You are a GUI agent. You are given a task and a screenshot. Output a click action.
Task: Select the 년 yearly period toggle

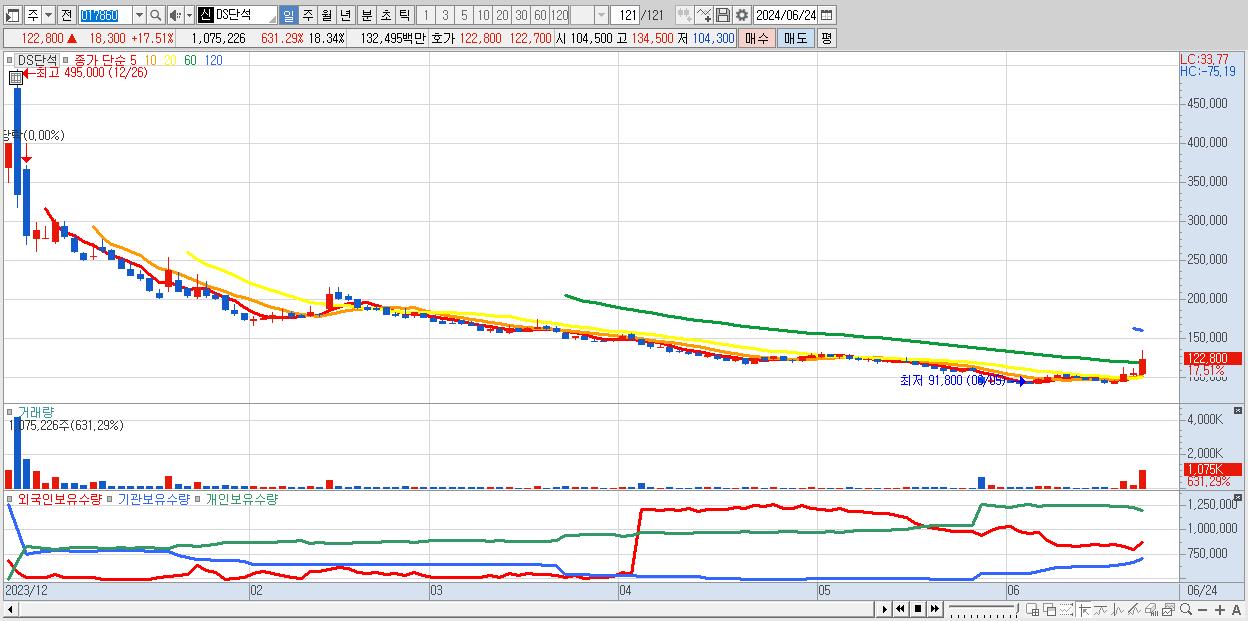[x=345, y=15]
